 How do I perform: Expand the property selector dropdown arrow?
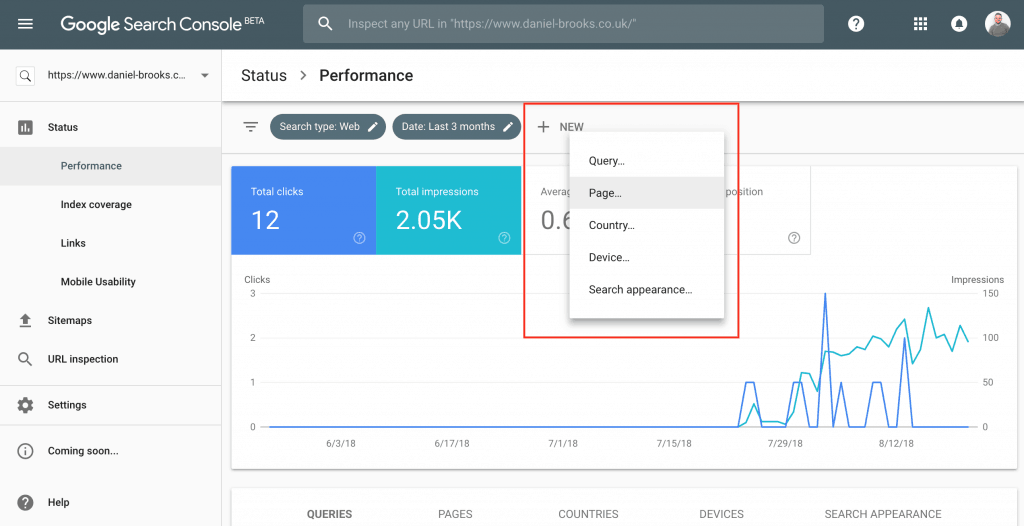204,76
